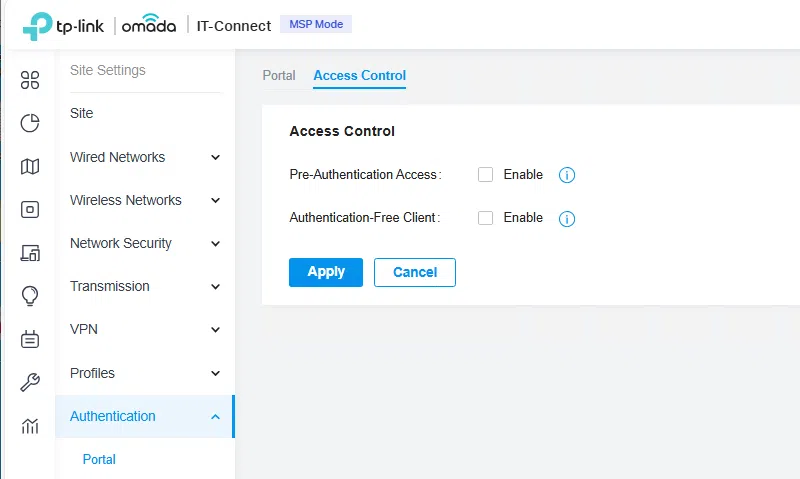Open the Logs icon in sidebar

coord(30,339)
